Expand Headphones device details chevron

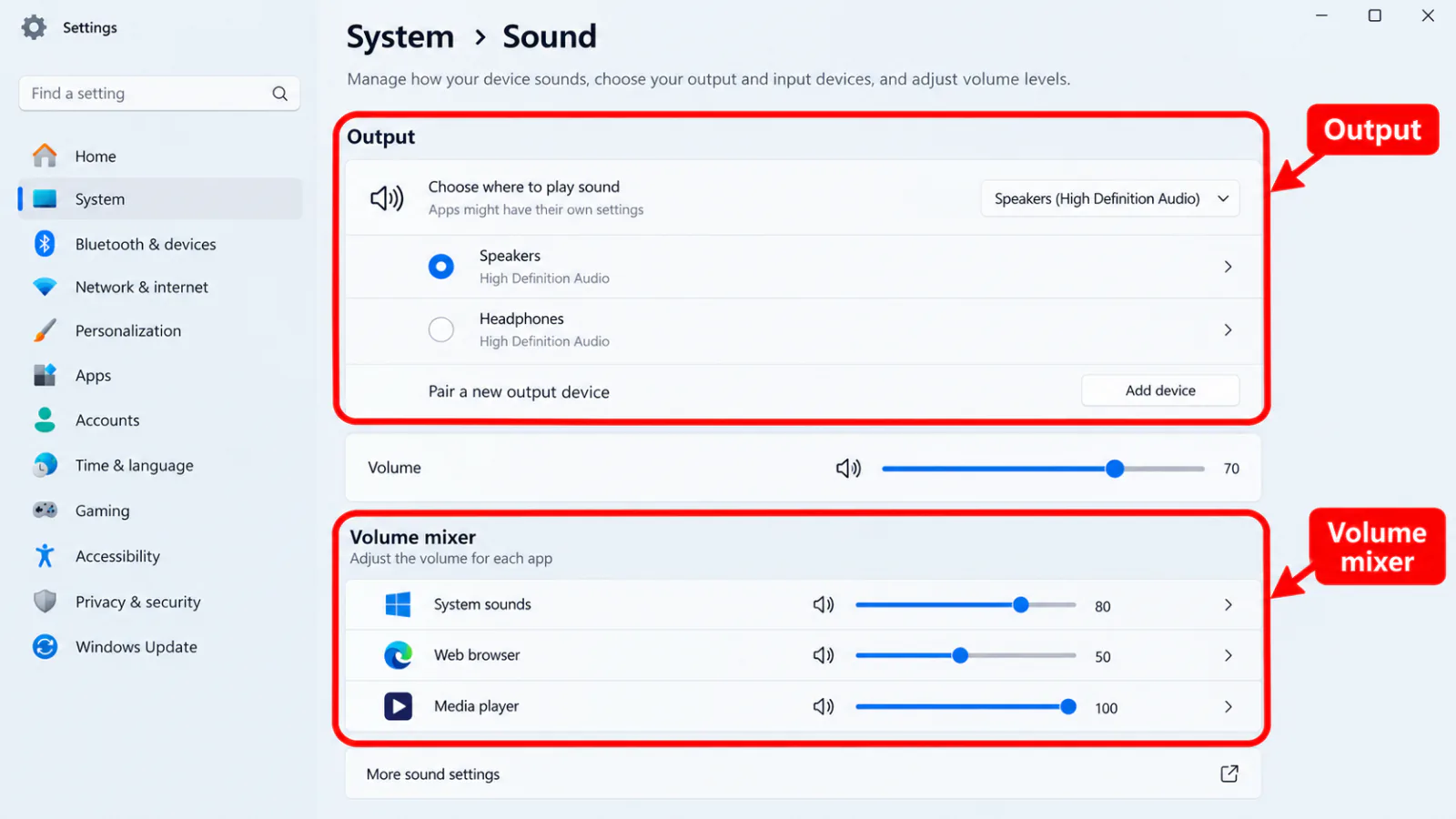point(1228,329)
